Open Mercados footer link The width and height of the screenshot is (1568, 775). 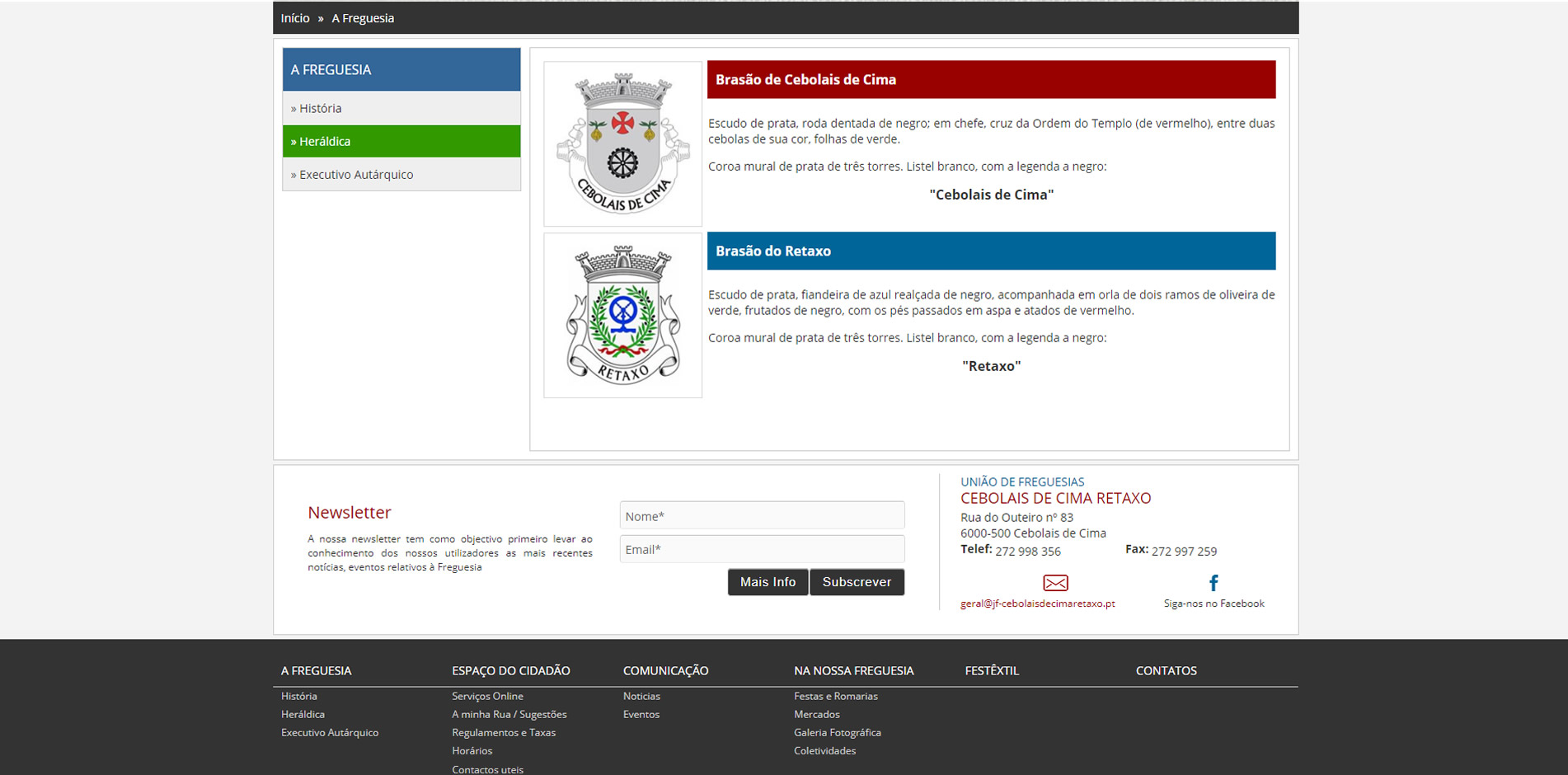point(817,714)
